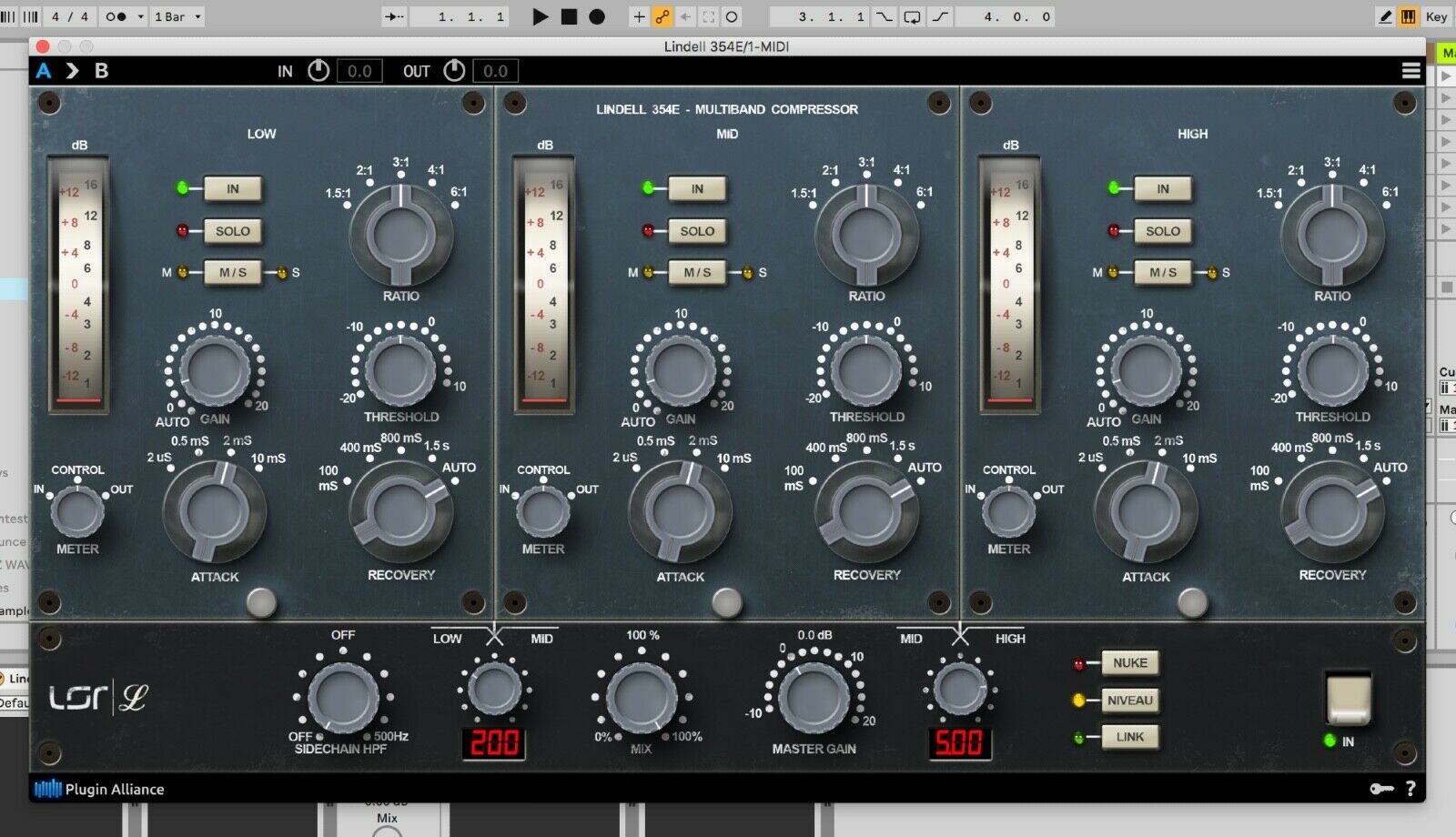This screenshot has width=1456, height=837.
Task: Toggle the punch-out switch icon
Action: pos(940,16)
